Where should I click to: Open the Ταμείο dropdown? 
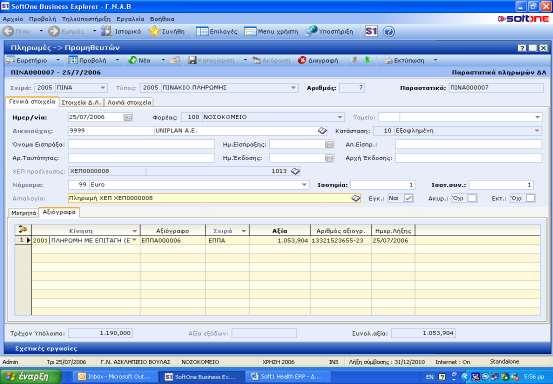(x=537, y=117)
